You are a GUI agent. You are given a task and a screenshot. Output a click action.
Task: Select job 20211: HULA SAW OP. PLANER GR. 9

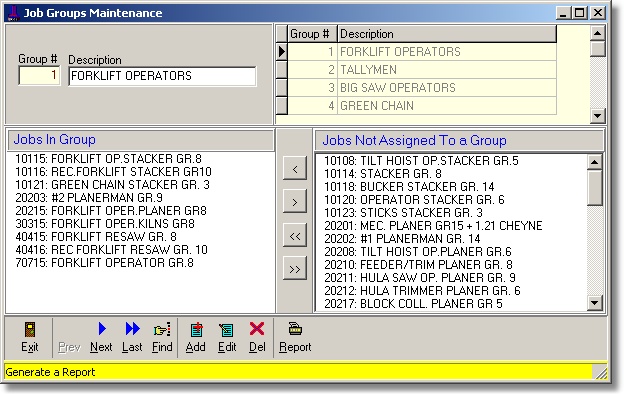click(420, 278)
